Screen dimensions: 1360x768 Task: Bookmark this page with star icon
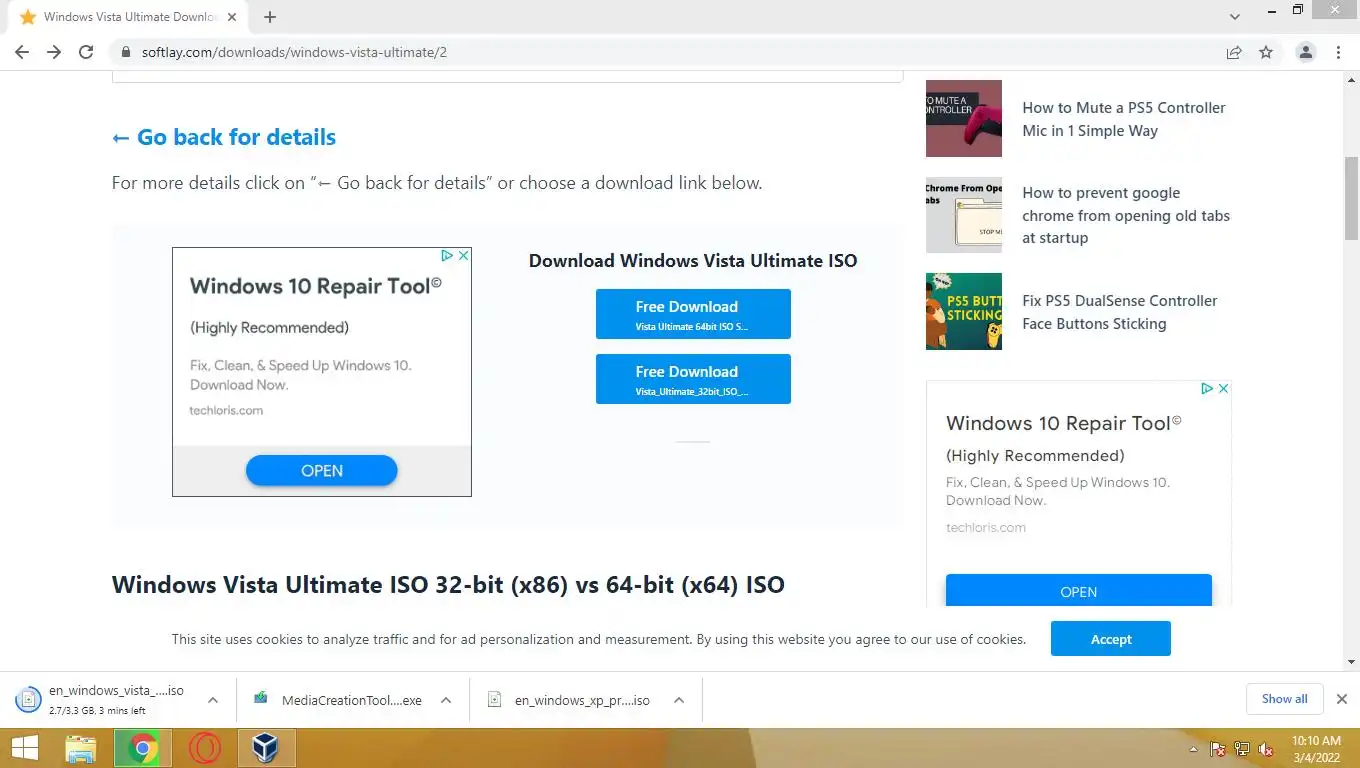(1266, 52)
